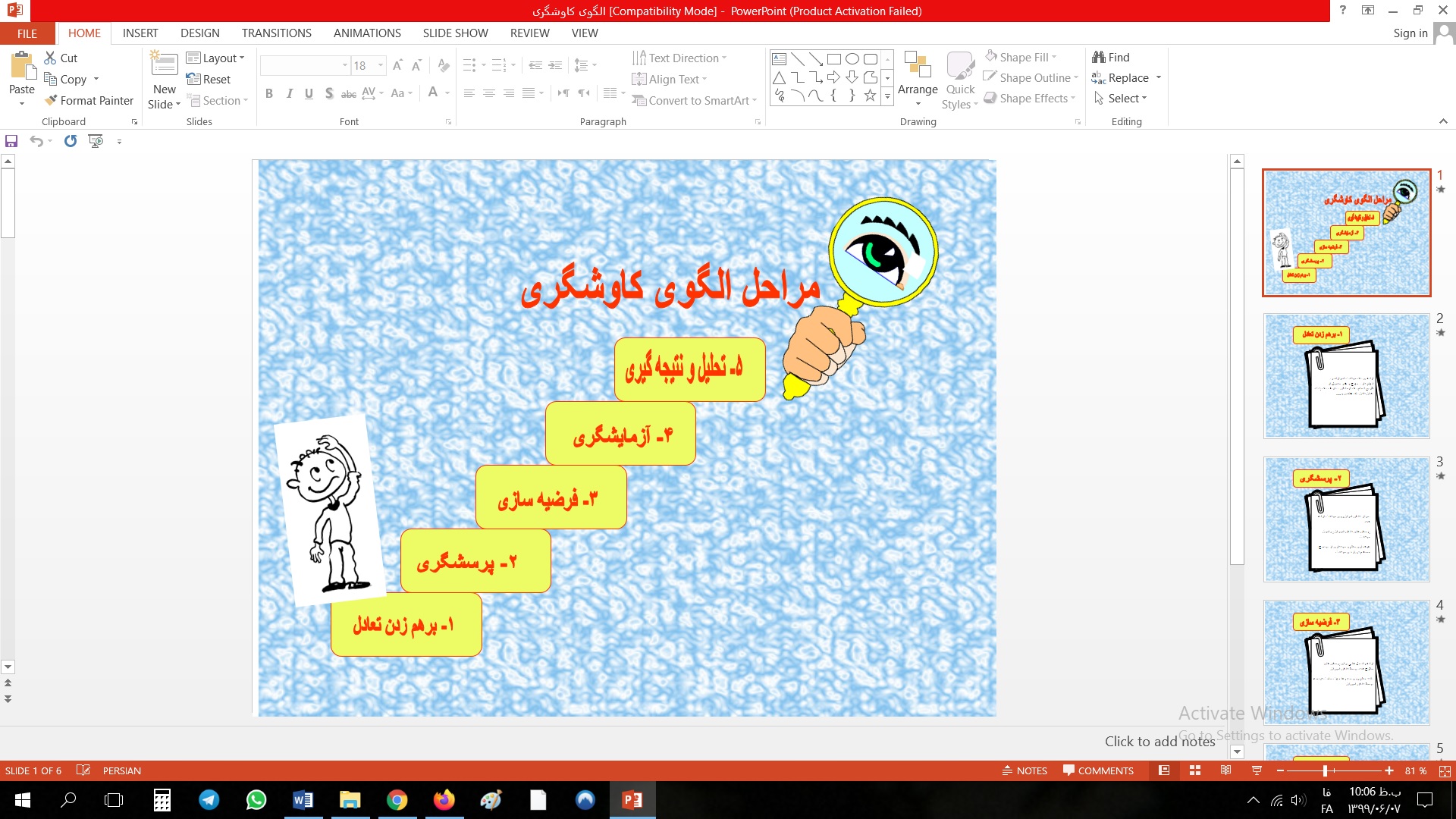Toggle Bold formatting
1456x819 pixels.
point(269,93)
